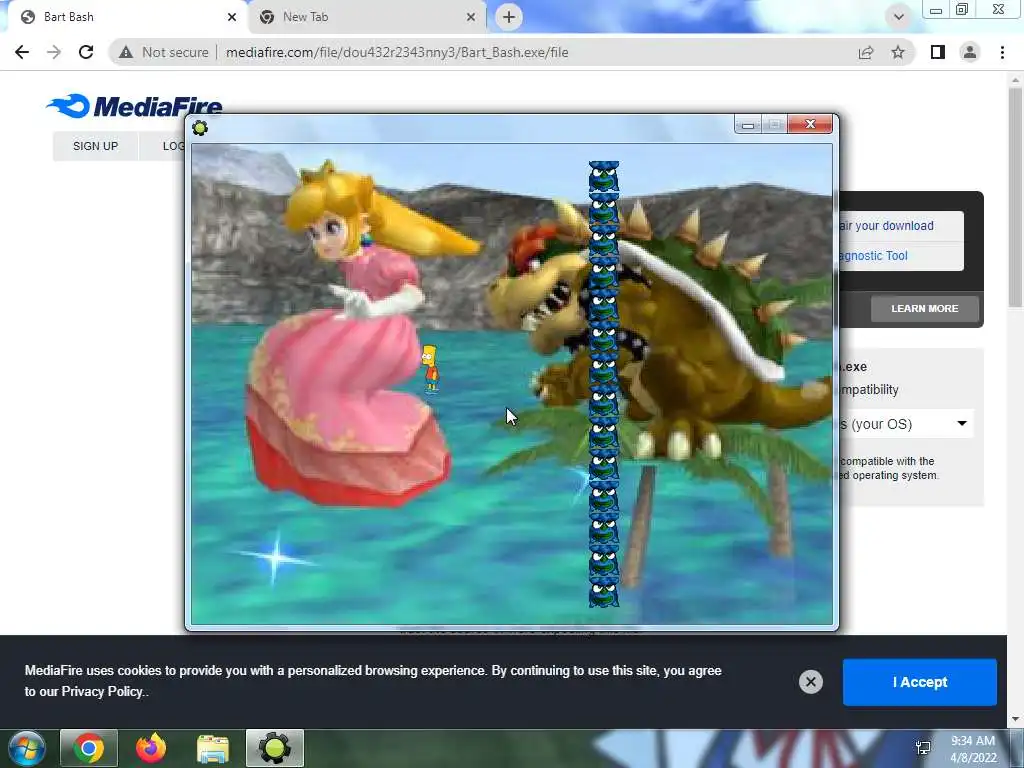Close the Bart Bash game window
This screenshot has height=768, width=1024.
[x=810, y=124]
